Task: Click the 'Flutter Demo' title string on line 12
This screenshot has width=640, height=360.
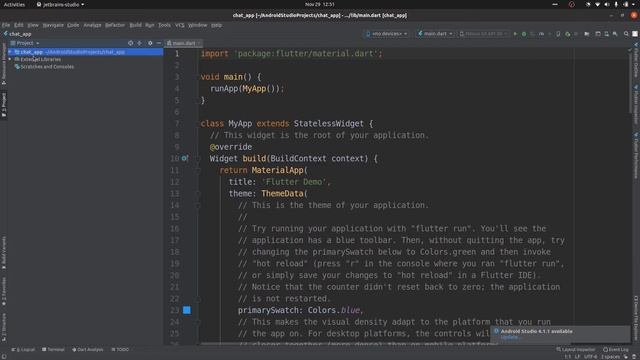Action: click(x=294, y=182)
